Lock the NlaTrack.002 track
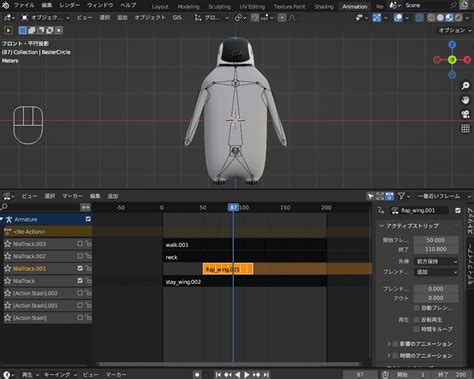This screenshot has height=379, width=474. [88, 256]
